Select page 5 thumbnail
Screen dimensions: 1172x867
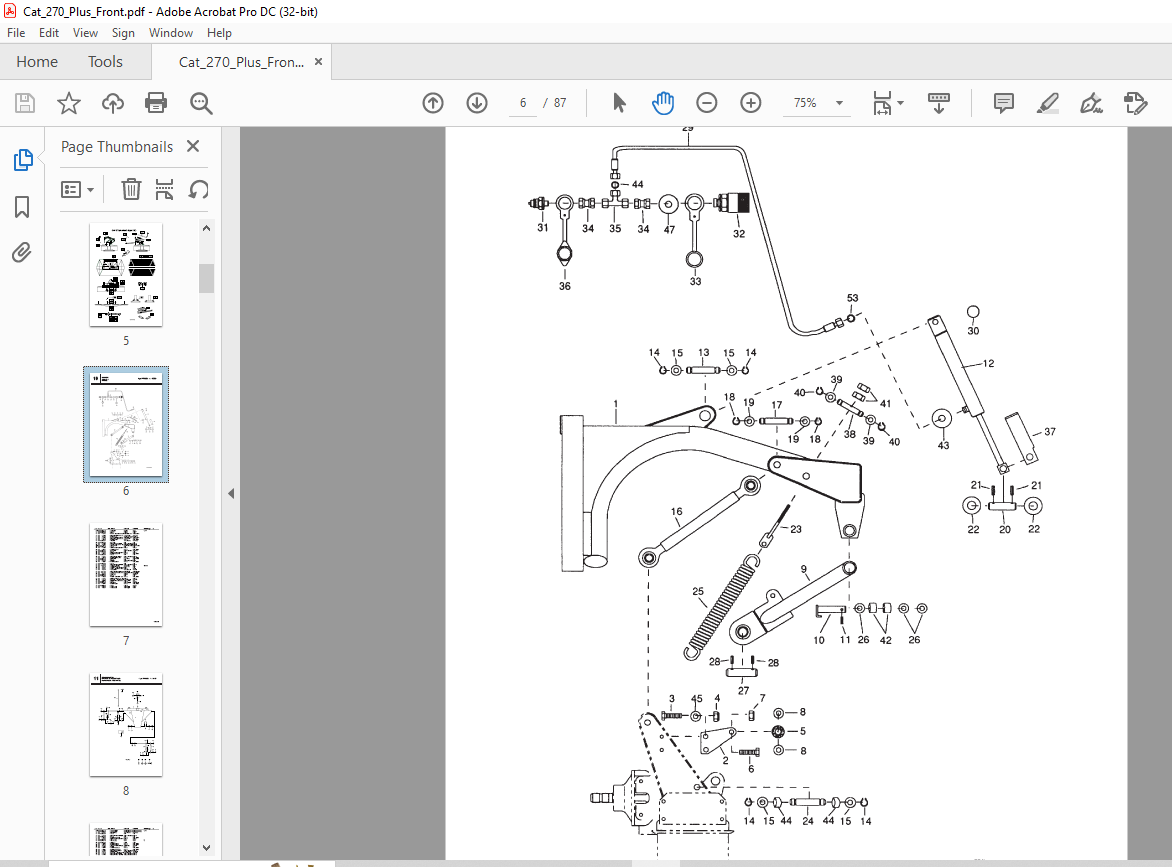click(126, 274)
